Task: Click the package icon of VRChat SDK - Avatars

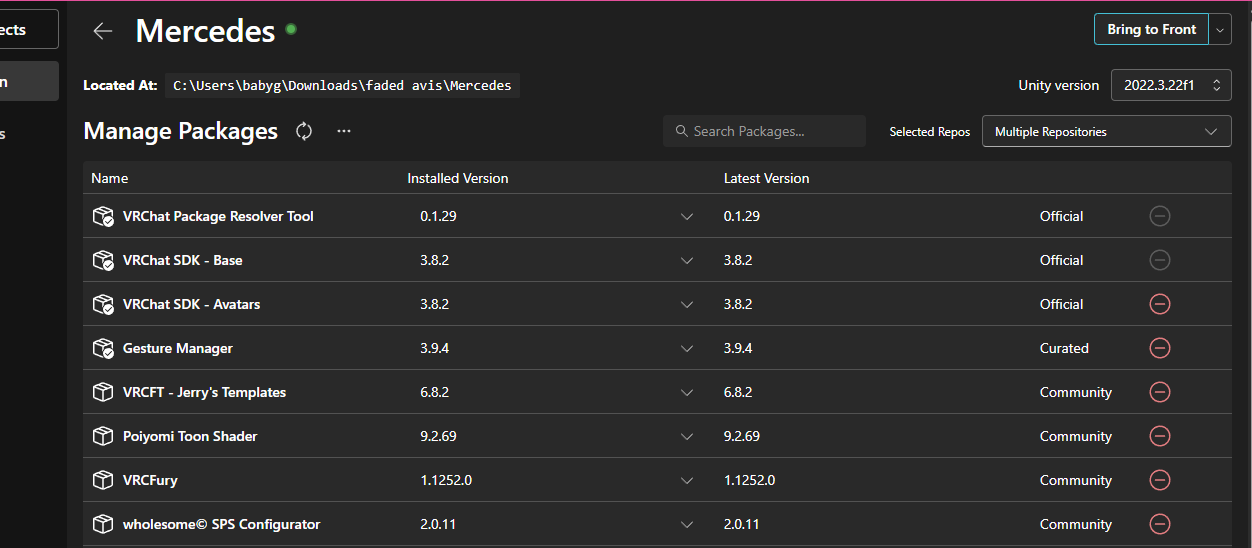Action: (x=103, y=304)
